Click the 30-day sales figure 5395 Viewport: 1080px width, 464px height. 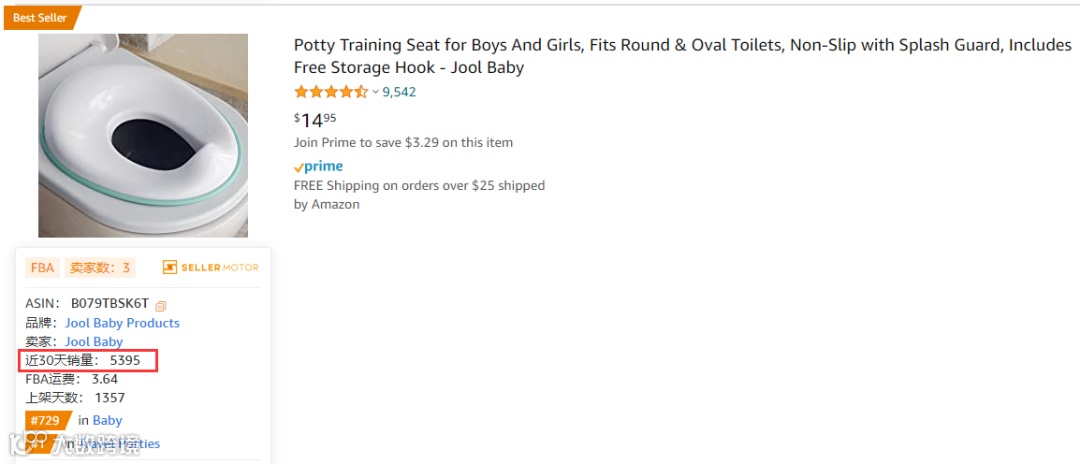pyautogui.click(x=125, y=360)
